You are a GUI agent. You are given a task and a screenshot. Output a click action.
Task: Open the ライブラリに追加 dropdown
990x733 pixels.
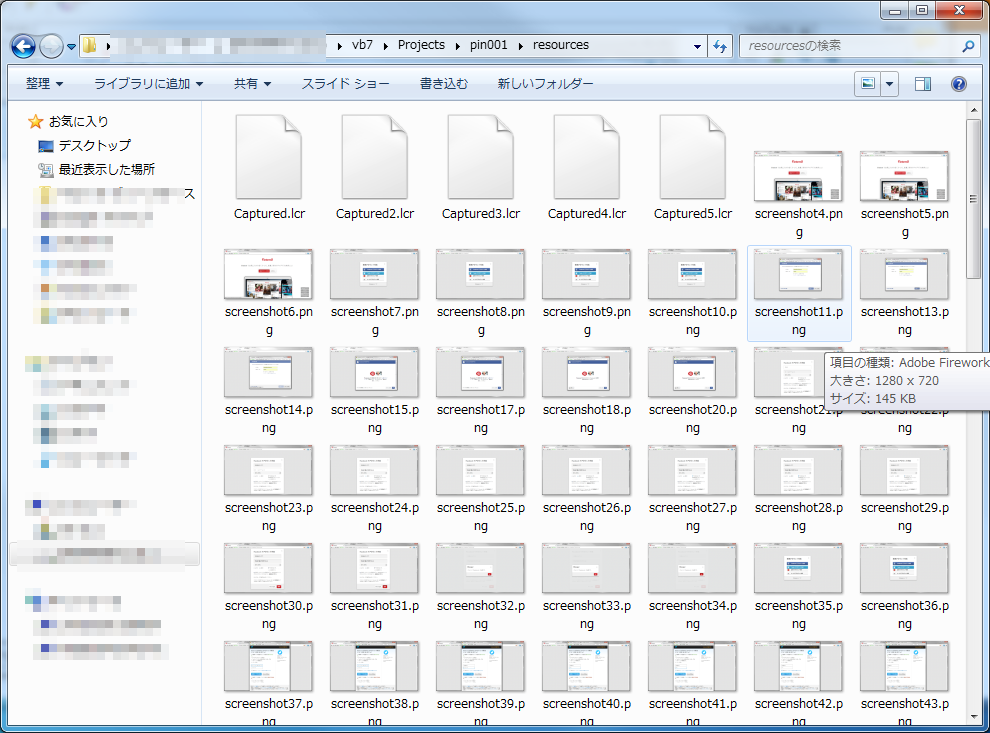(148, 84)
